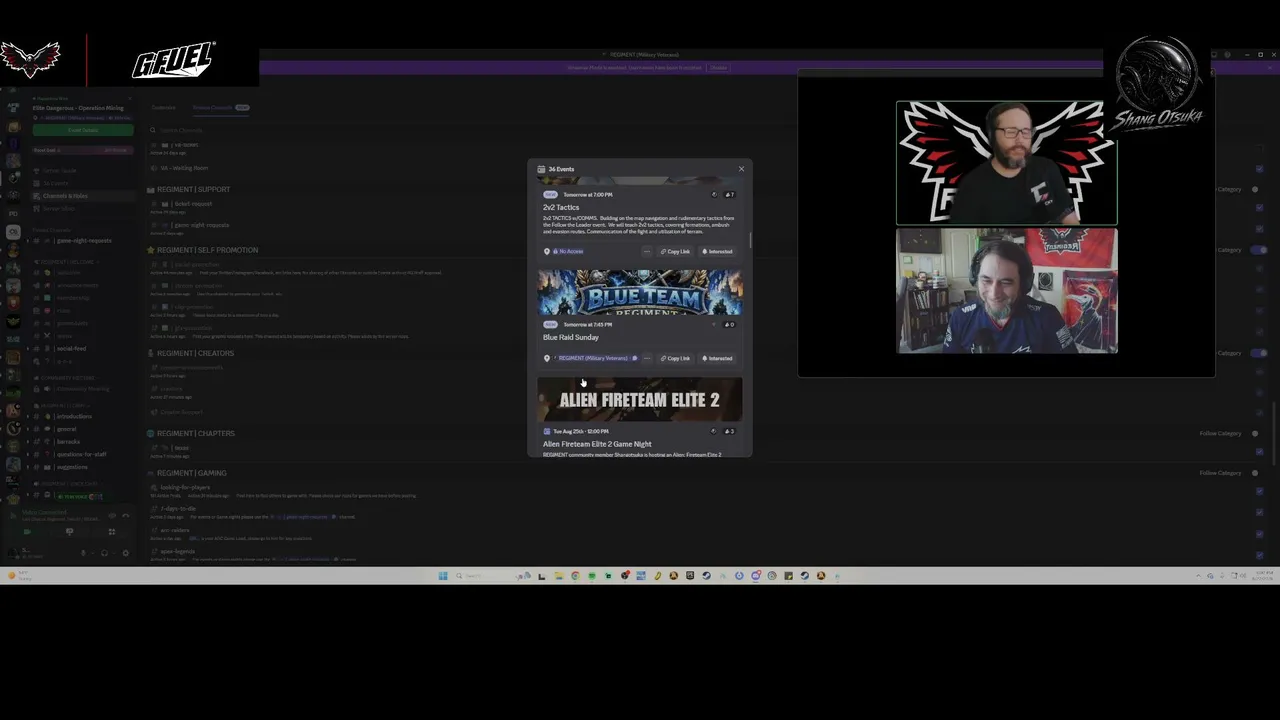Viewport: 1280px width, 720px height.
Task: Open looking-for-players in the channel browser
Action: point(185,487)
